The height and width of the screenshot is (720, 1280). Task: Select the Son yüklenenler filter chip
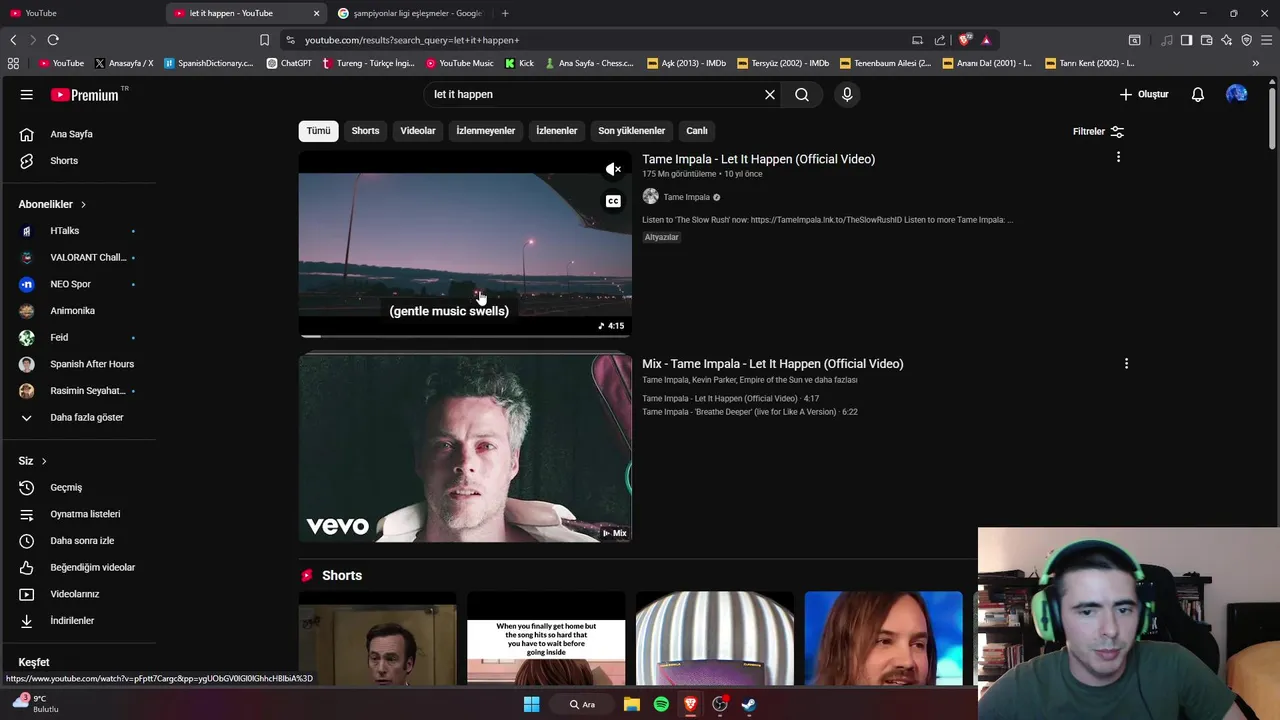(x=631, y=131)
